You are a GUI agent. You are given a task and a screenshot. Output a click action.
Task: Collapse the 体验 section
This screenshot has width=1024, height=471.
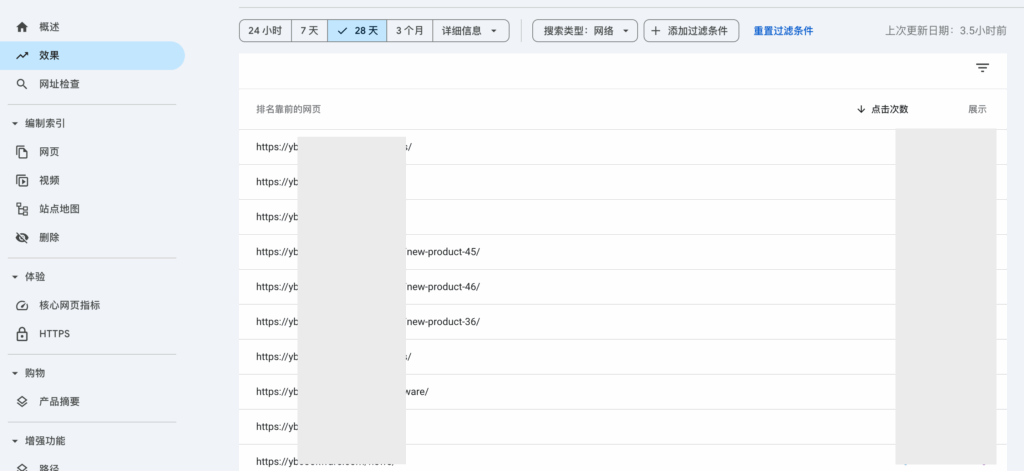[x=14, y=277]
